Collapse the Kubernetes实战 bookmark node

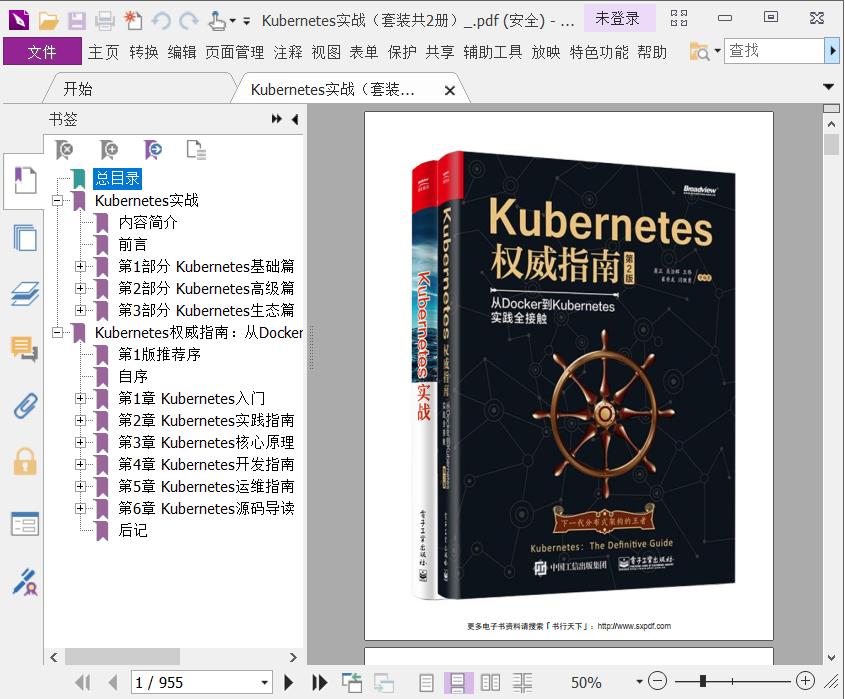click(x=57, y=200)
